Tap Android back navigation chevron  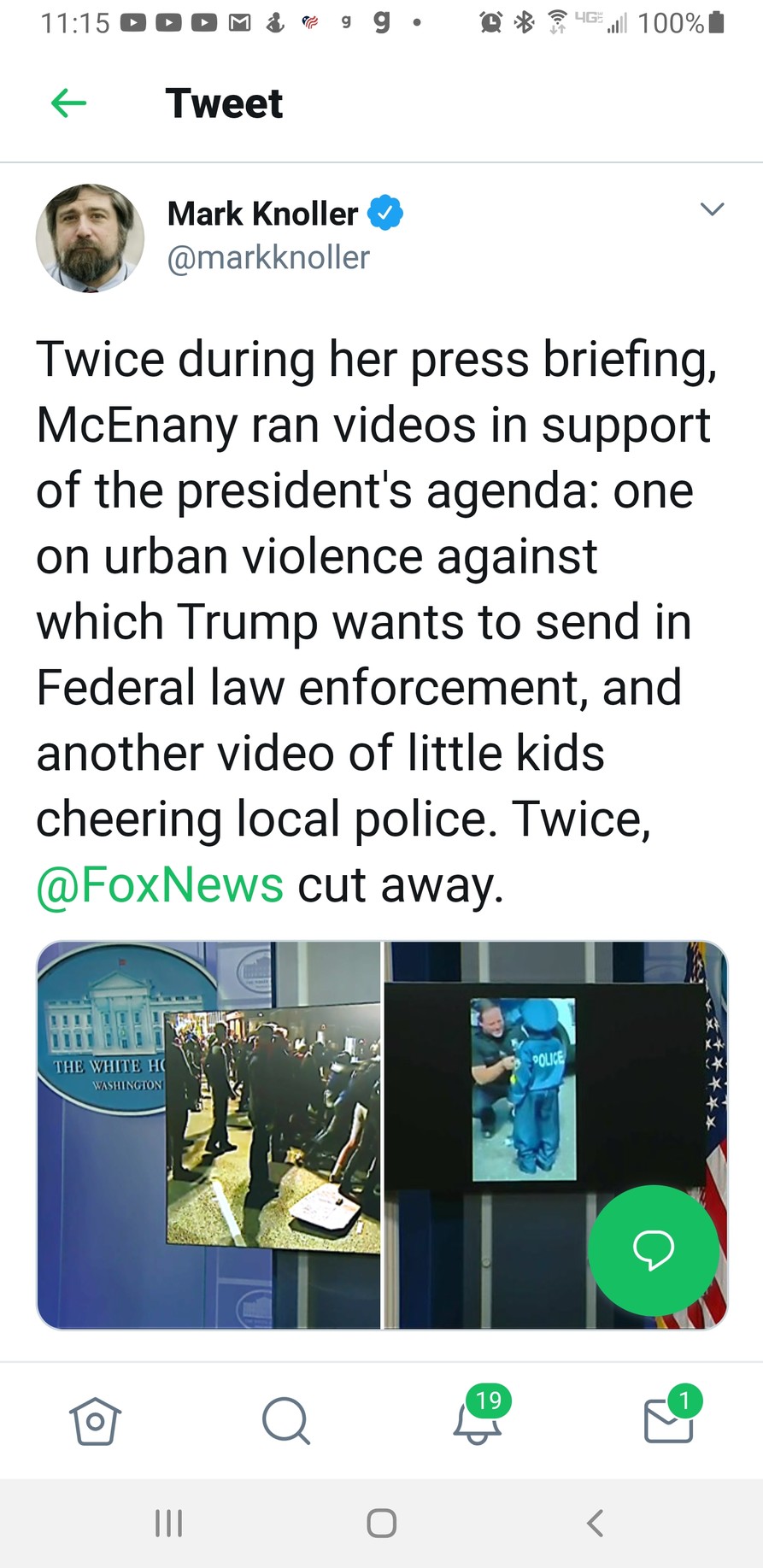[x=596, y=1523]
